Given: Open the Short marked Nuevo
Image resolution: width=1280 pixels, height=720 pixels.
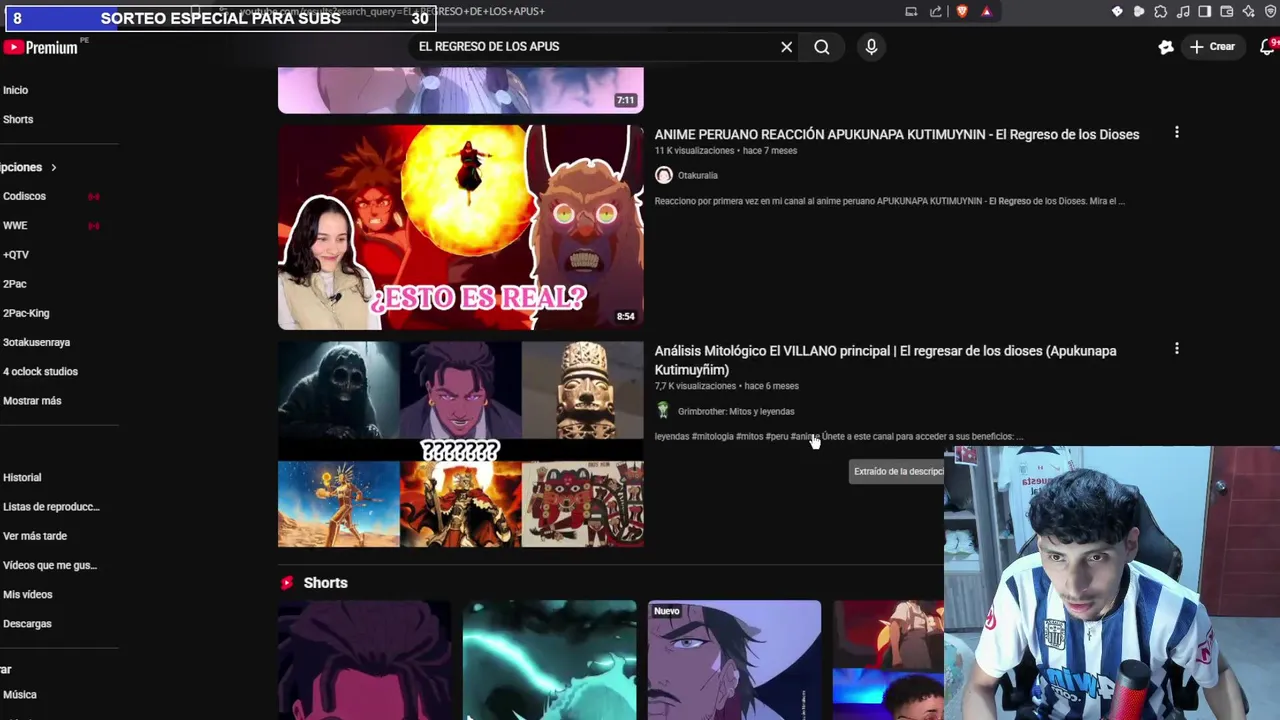Looking at the screenshot, I should [x=734, y=660].
